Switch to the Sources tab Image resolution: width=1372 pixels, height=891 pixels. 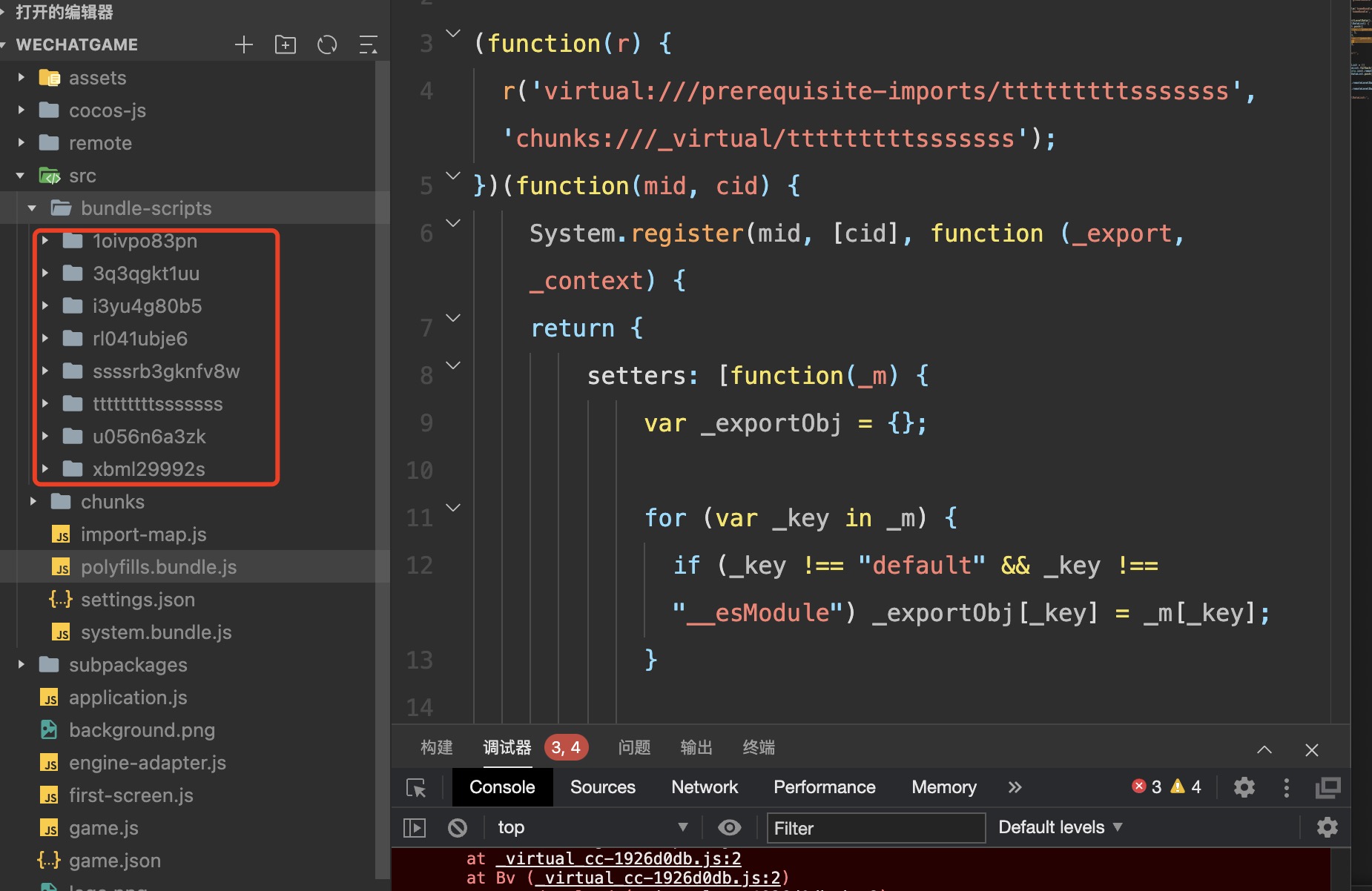click(x=603, y=787)
